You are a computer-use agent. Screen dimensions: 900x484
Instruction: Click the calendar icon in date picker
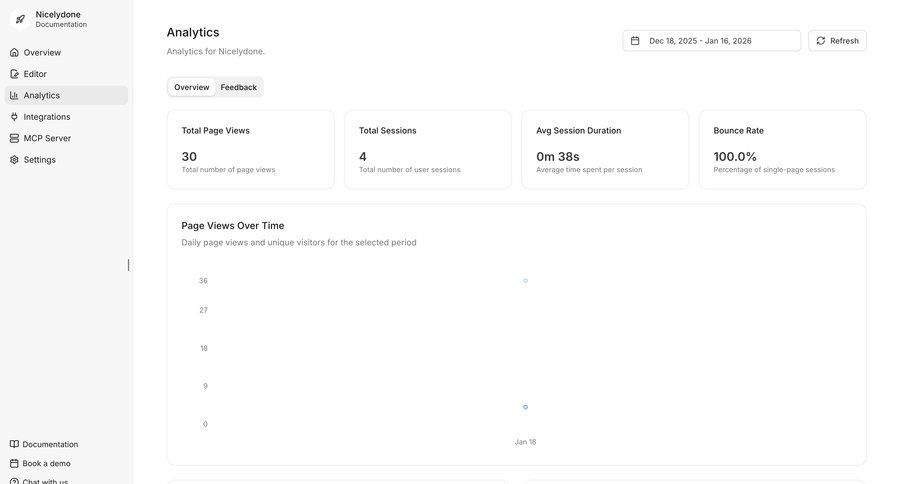[x=635, y=41]
